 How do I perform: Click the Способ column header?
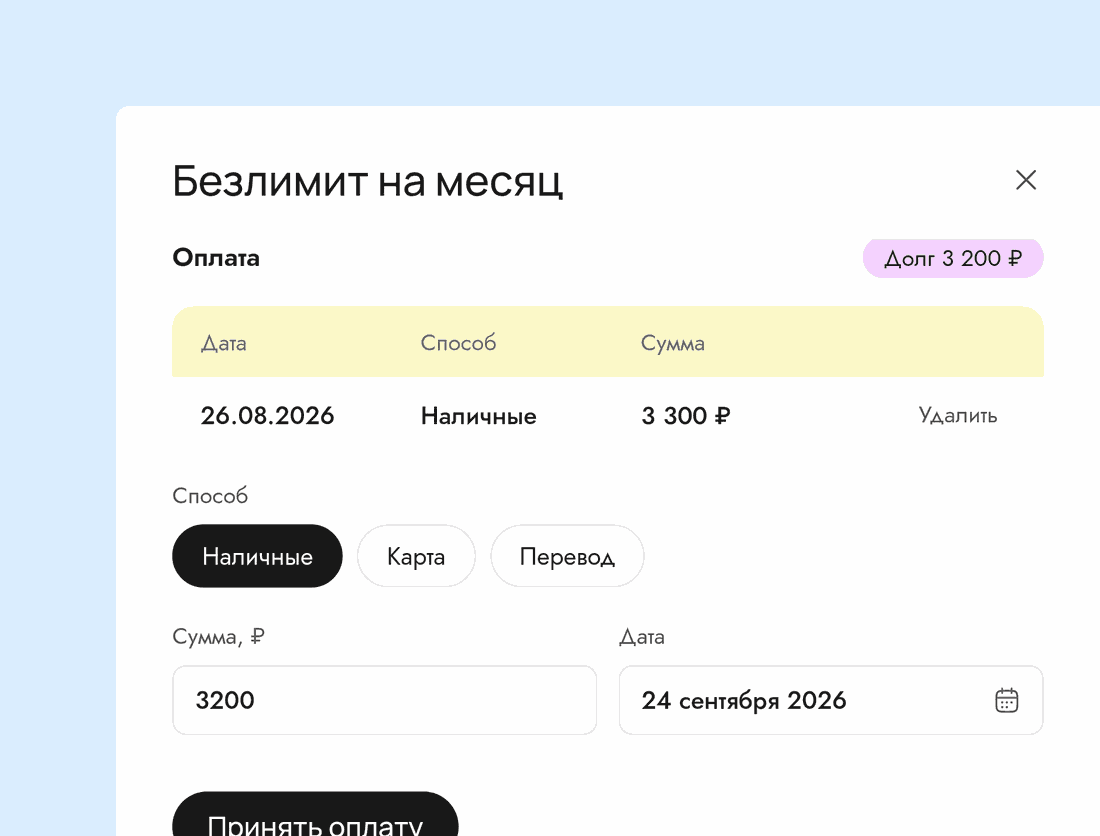tap(458, 343)
